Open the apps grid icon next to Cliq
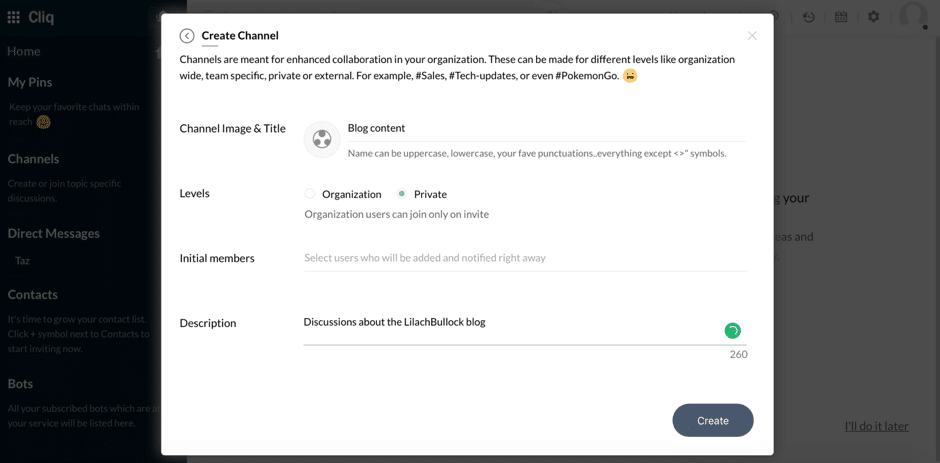 pyautogui.click(x=13, y=17)
